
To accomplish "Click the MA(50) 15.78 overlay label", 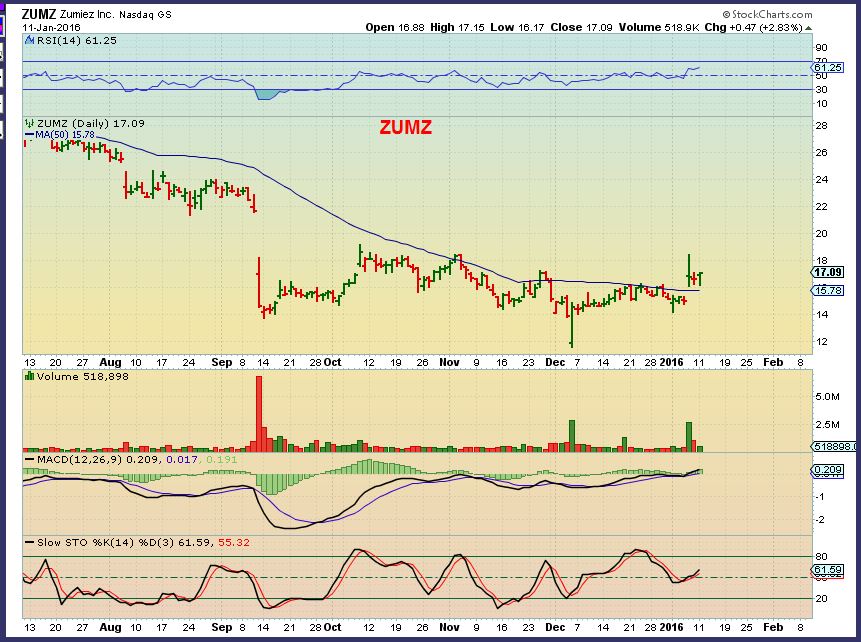I will (x=65, y=135).
